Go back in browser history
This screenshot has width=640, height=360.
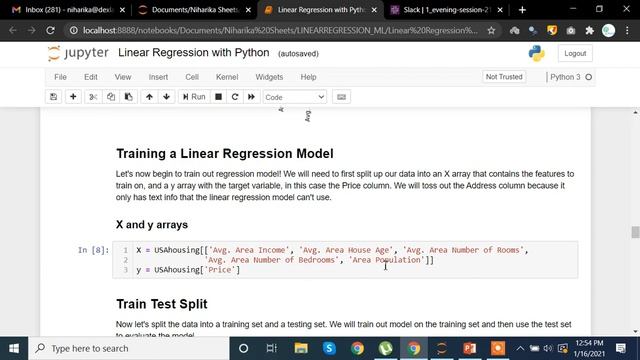click(13, 30)
